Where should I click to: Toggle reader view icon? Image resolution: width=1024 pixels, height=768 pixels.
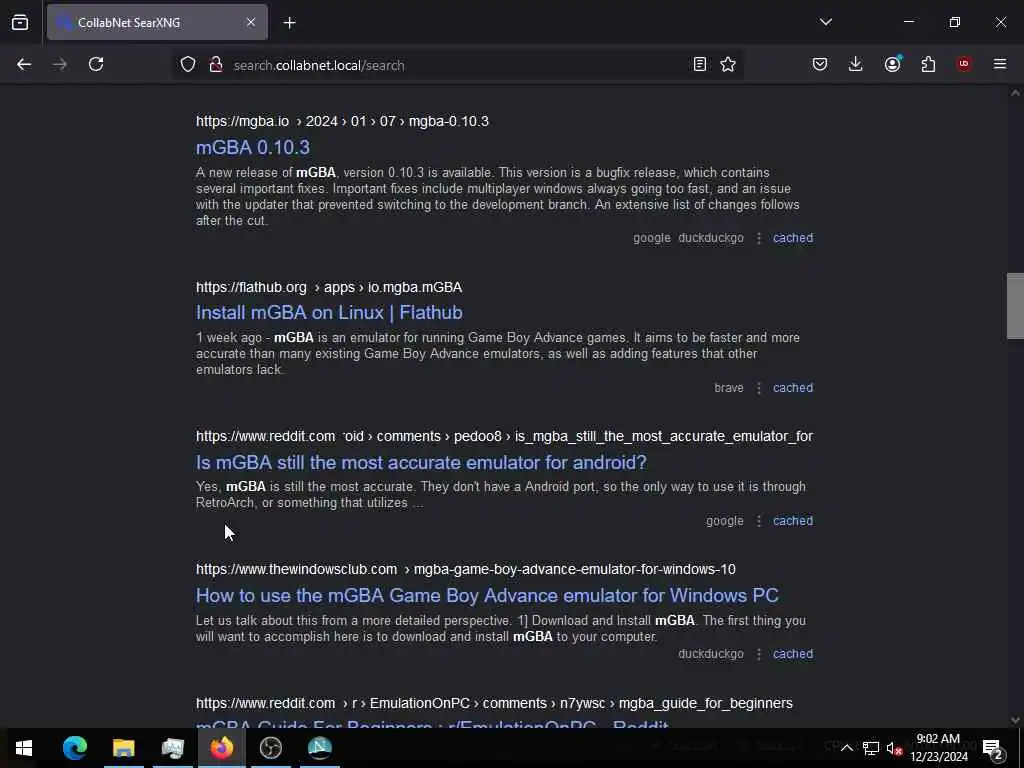(x=699, y=64)
